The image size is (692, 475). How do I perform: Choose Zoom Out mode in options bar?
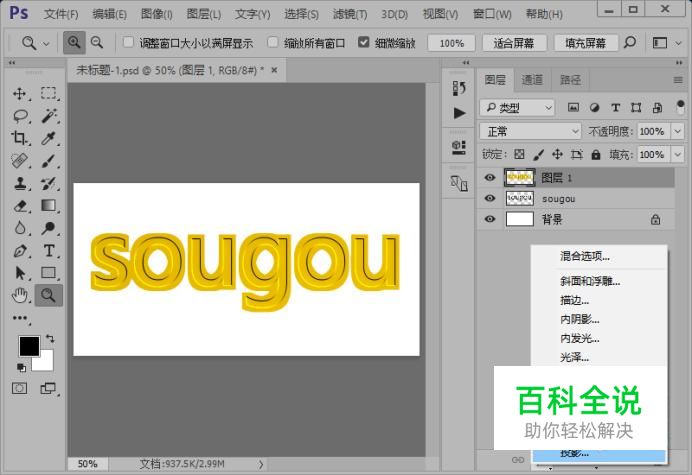coord(97,43)
